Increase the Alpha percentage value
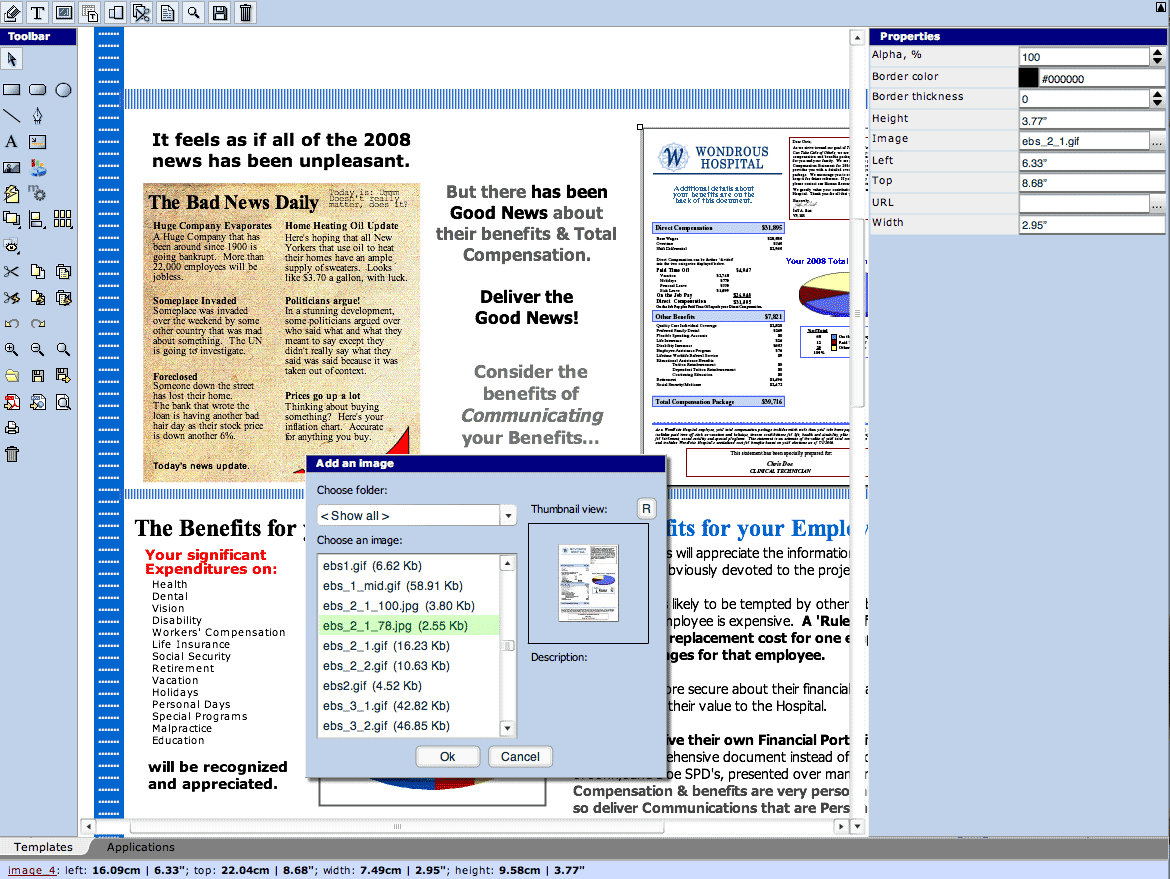The height and width of the screenshot is (879, 1170). click(x=1158, y=52)
